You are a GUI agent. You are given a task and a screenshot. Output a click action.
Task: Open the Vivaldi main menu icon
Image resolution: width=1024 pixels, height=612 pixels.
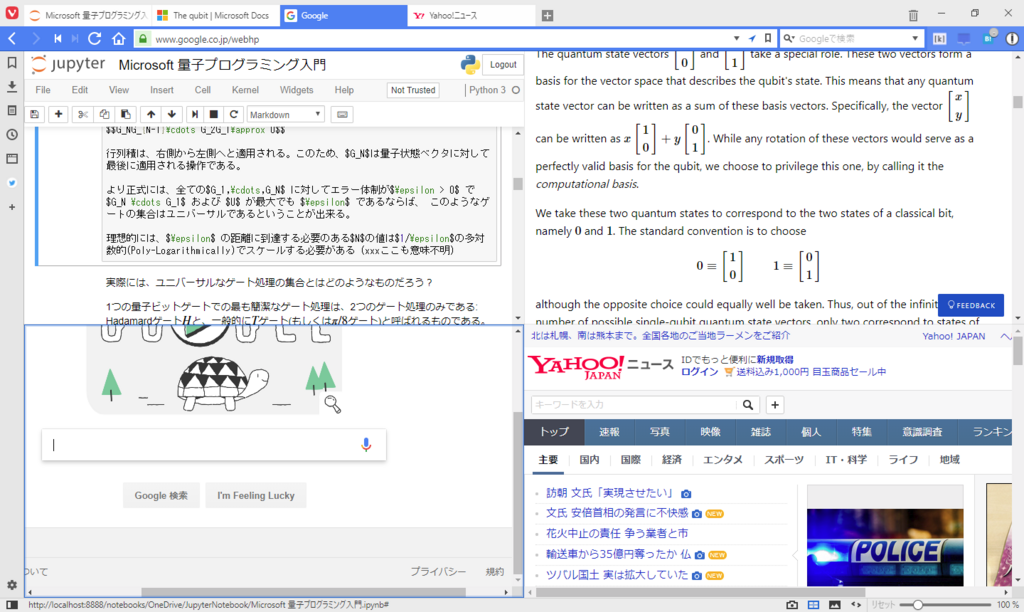pyautogui.click(x=12, y=13)
